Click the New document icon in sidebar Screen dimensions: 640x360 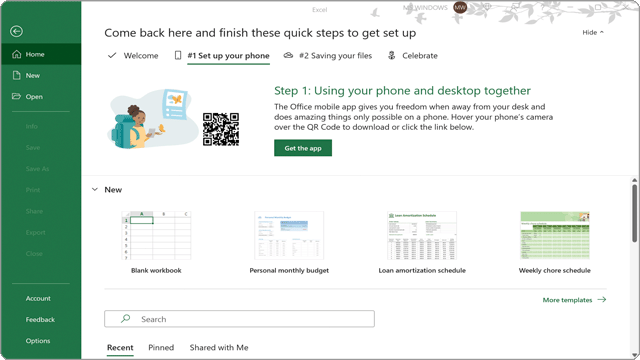click(x=16, y=76)
